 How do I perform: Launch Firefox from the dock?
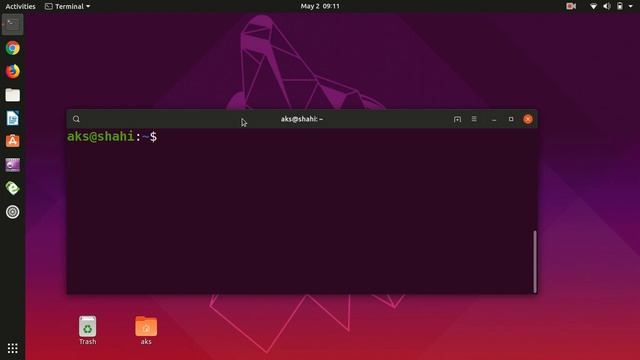[x=13, y=71]
